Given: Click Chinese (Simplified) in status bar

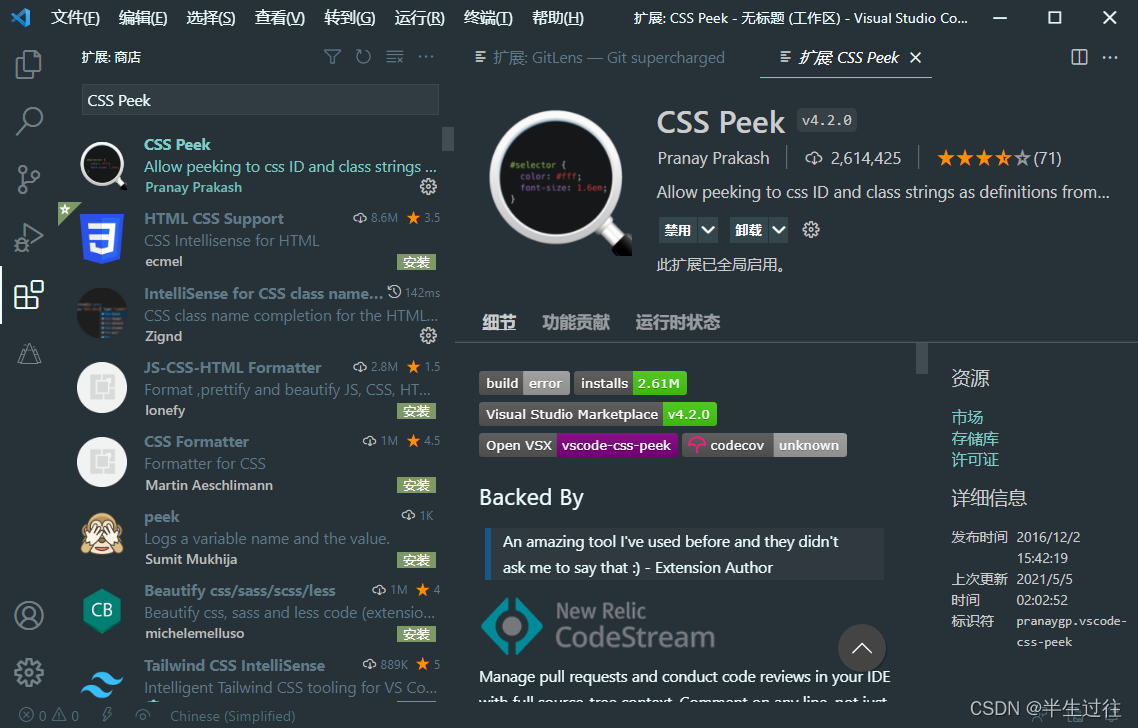Looking at the screenshot, I should click(232, 716).
